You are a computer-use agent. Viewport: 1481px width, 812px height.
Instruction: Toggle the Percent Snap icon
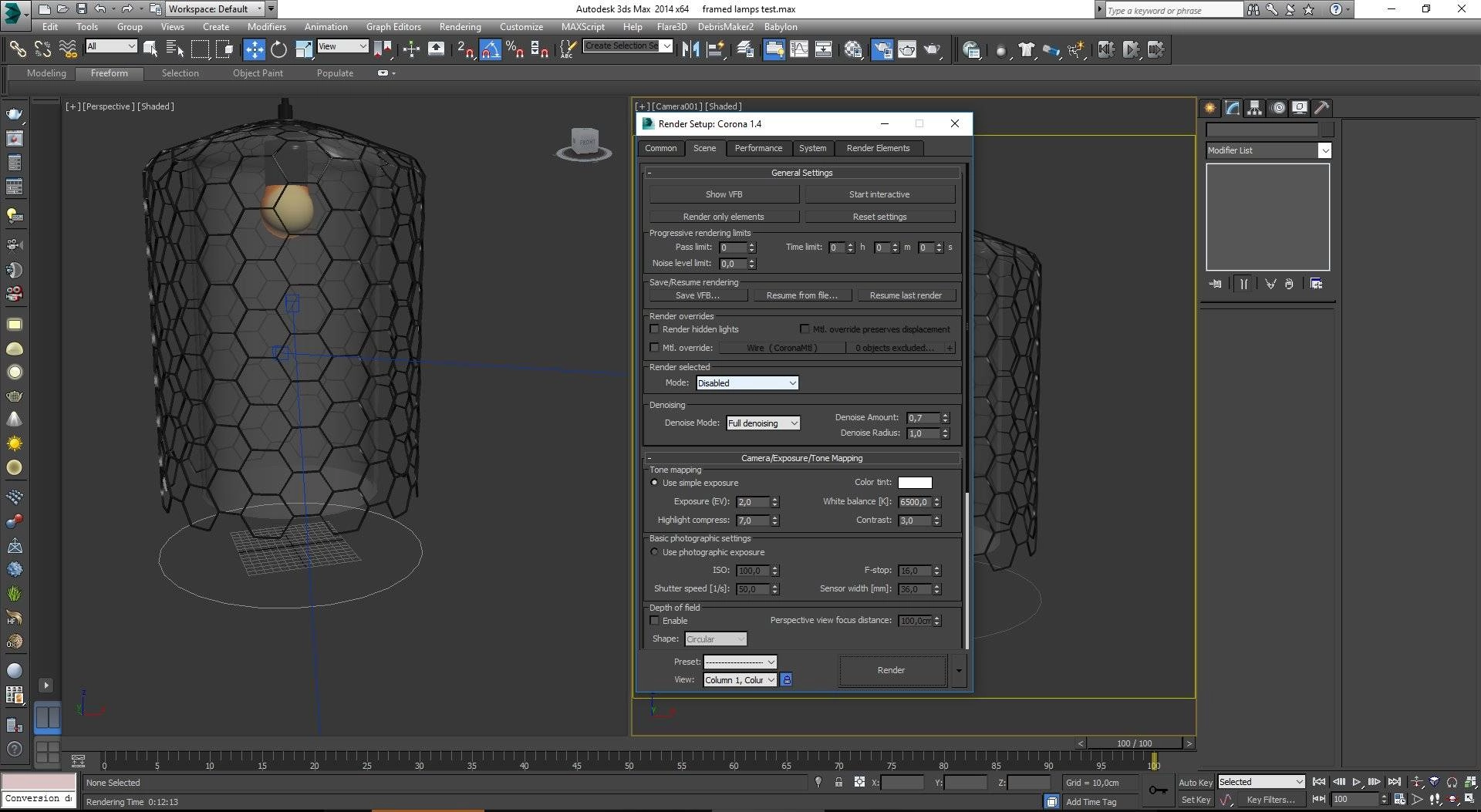(x=515, y=49)
